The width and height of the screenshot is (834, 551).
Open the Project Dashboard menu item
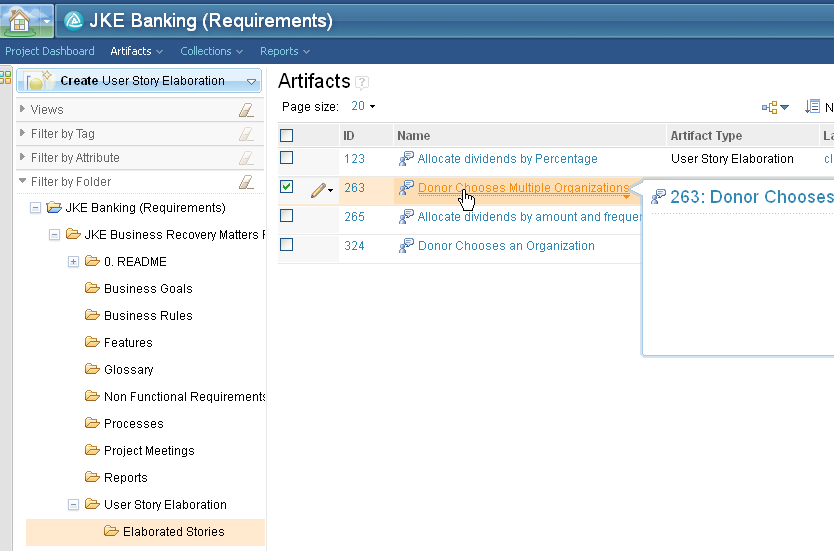[49, 51]
